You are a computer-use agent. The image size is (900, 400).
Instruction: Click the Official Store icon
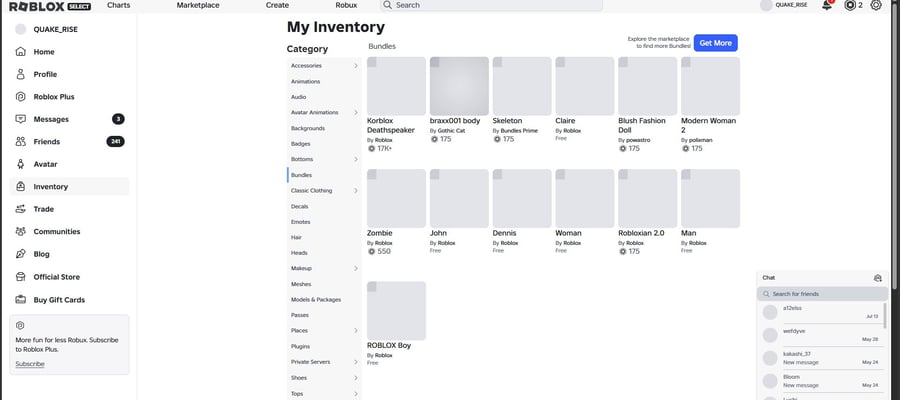(21, 277)
